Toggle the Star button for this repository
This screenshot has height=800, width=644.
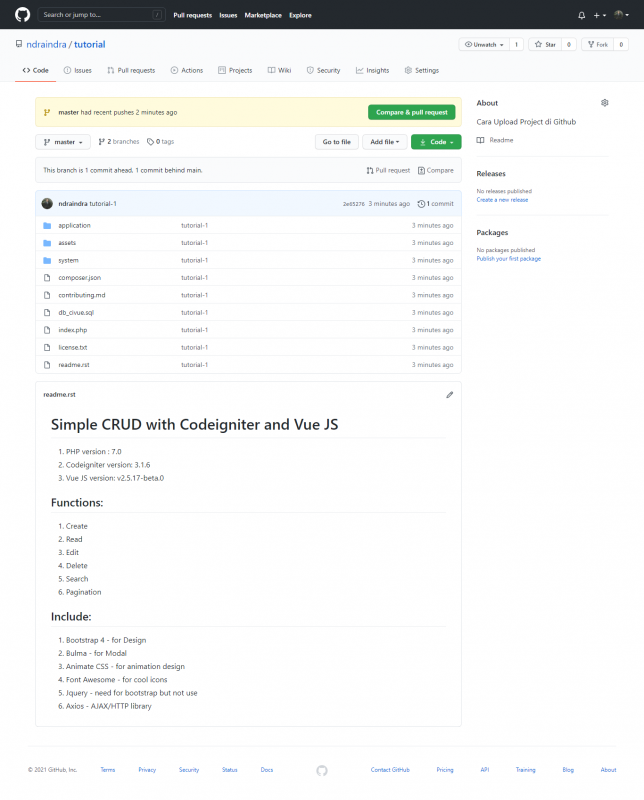pos(545,44)
